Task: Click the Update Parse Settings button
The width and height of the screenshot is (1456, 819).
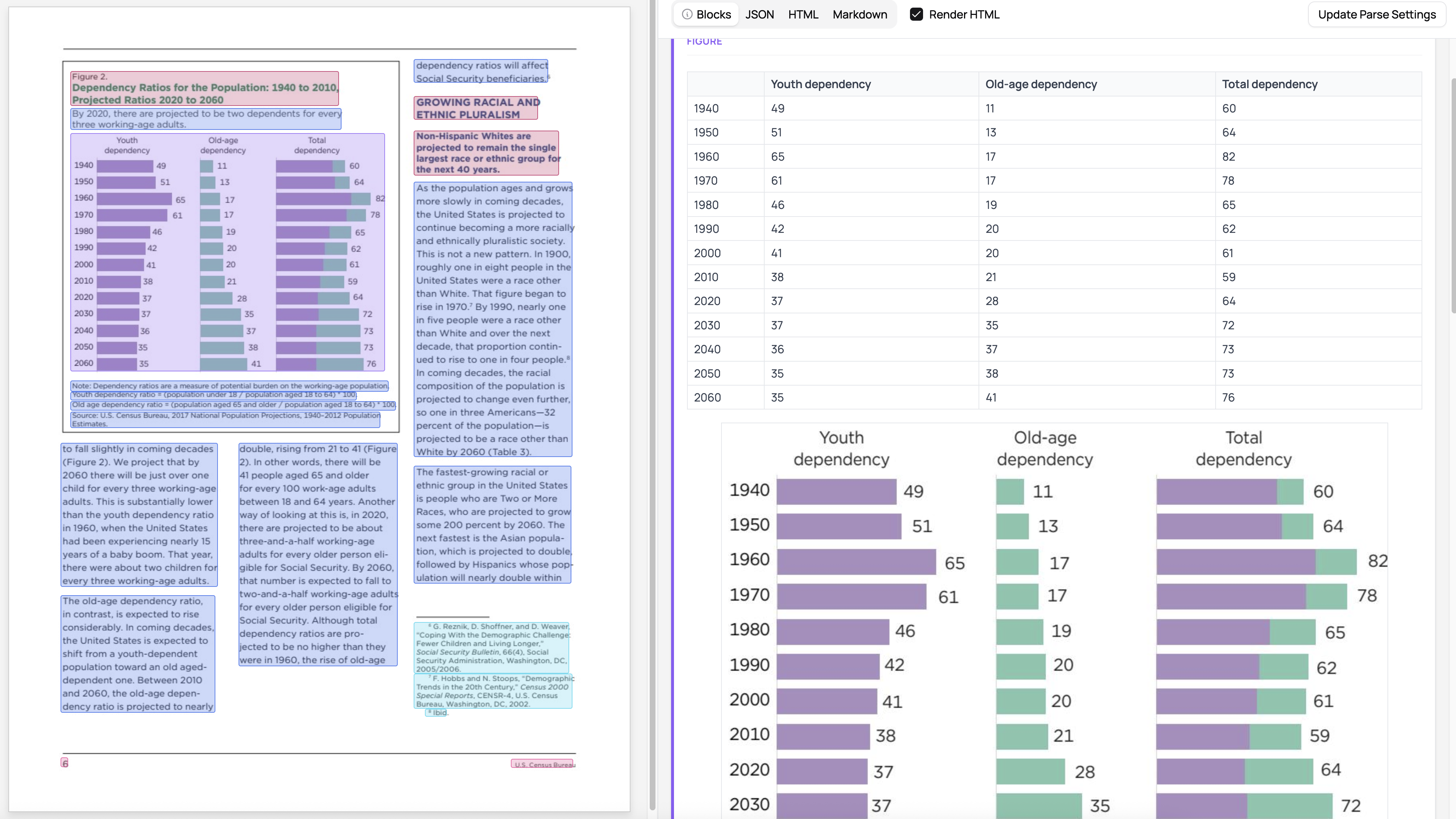Action: tap(1377, 14)
